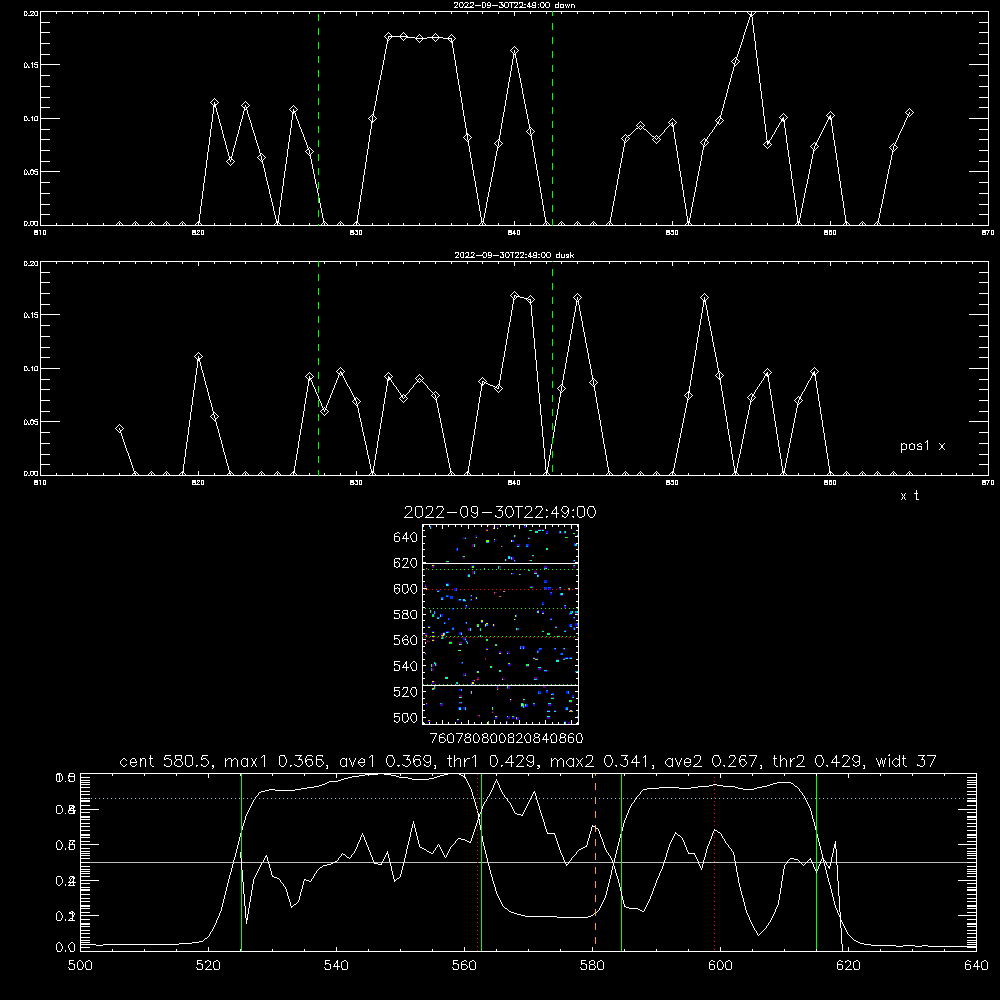The image size is (1000, 1000).
Task: Click the color image y-axis label 600
Action: tap(406, 589)
